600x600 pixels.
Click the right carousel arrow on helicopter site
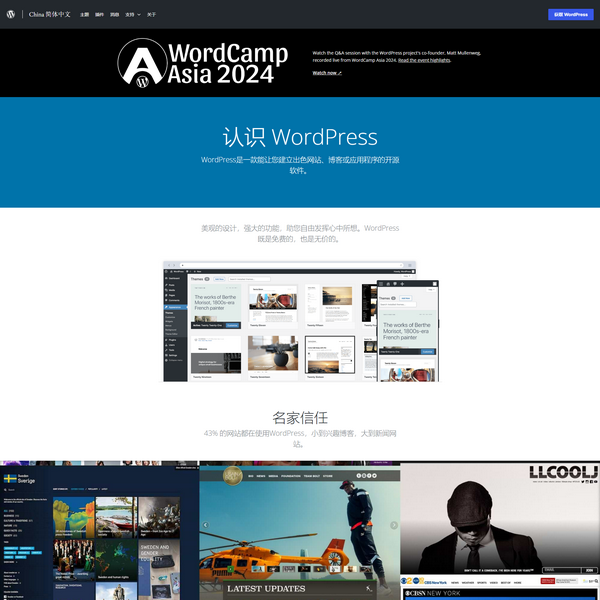point(394,525)
